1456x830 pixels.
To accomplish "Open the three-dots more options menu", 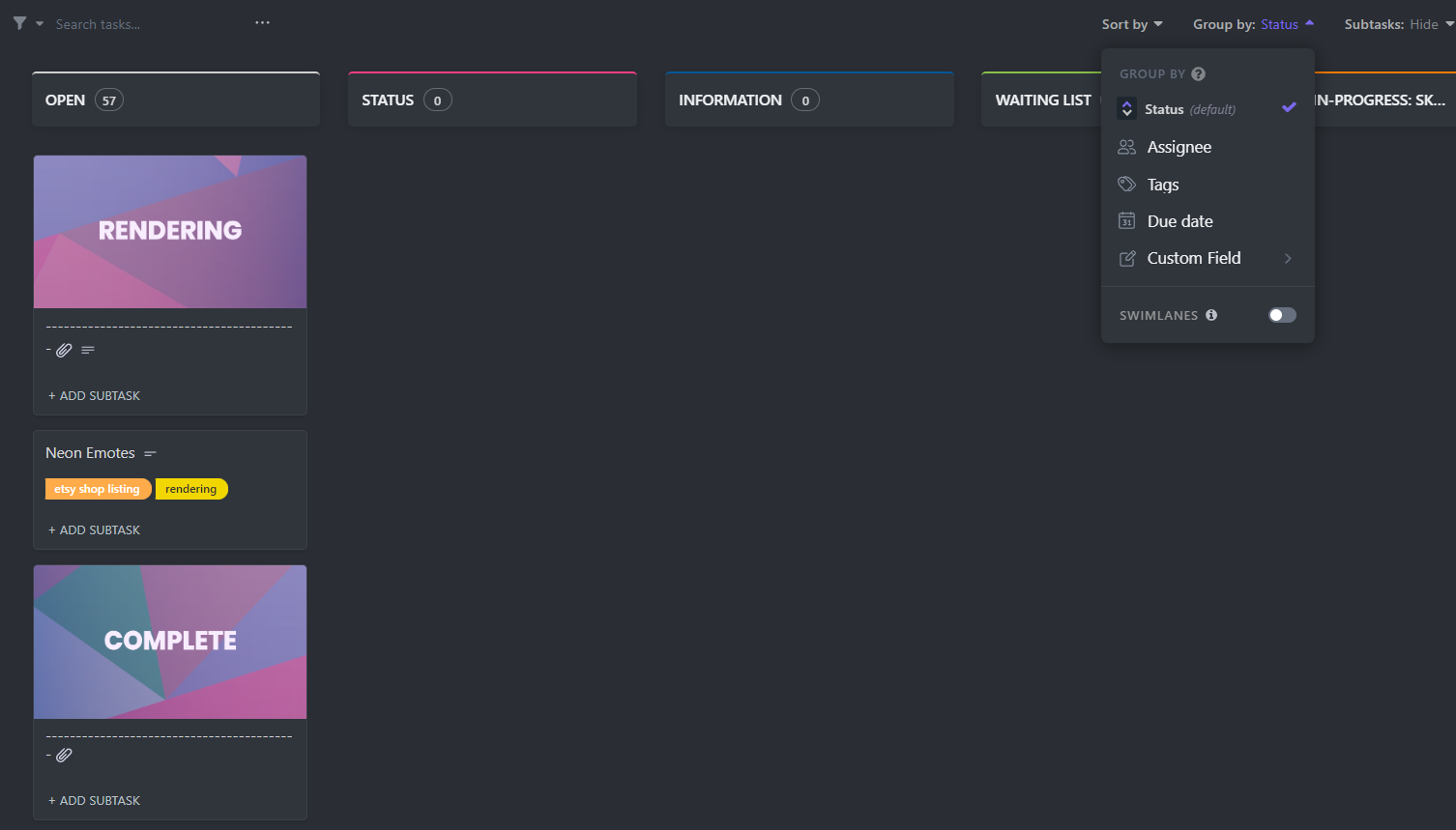I will click(x=262, y=23).
